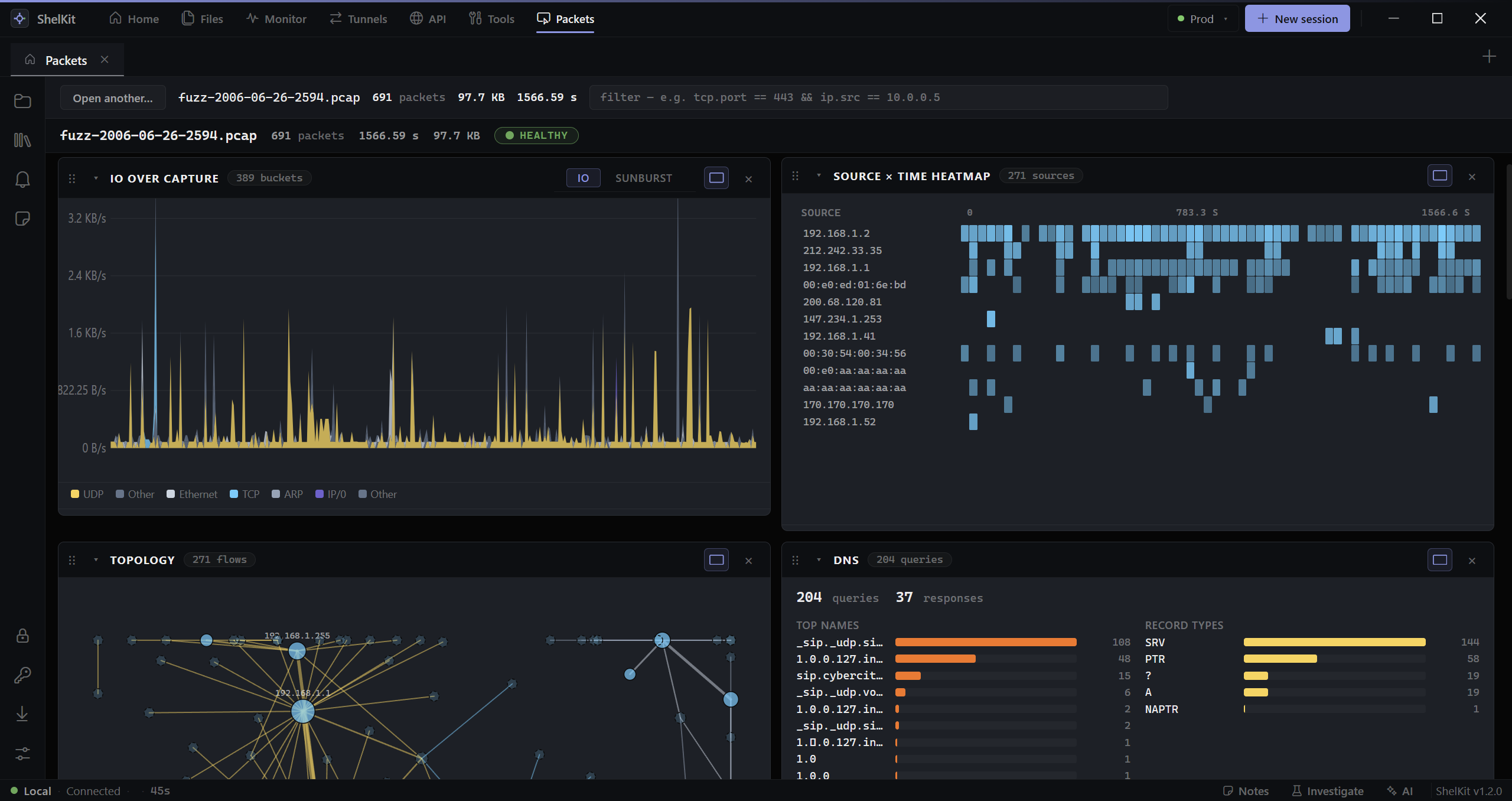Click the home icon on Packets tab
Screen dimensions: 1512x801
pyautogui.click(x=30, y=60)
